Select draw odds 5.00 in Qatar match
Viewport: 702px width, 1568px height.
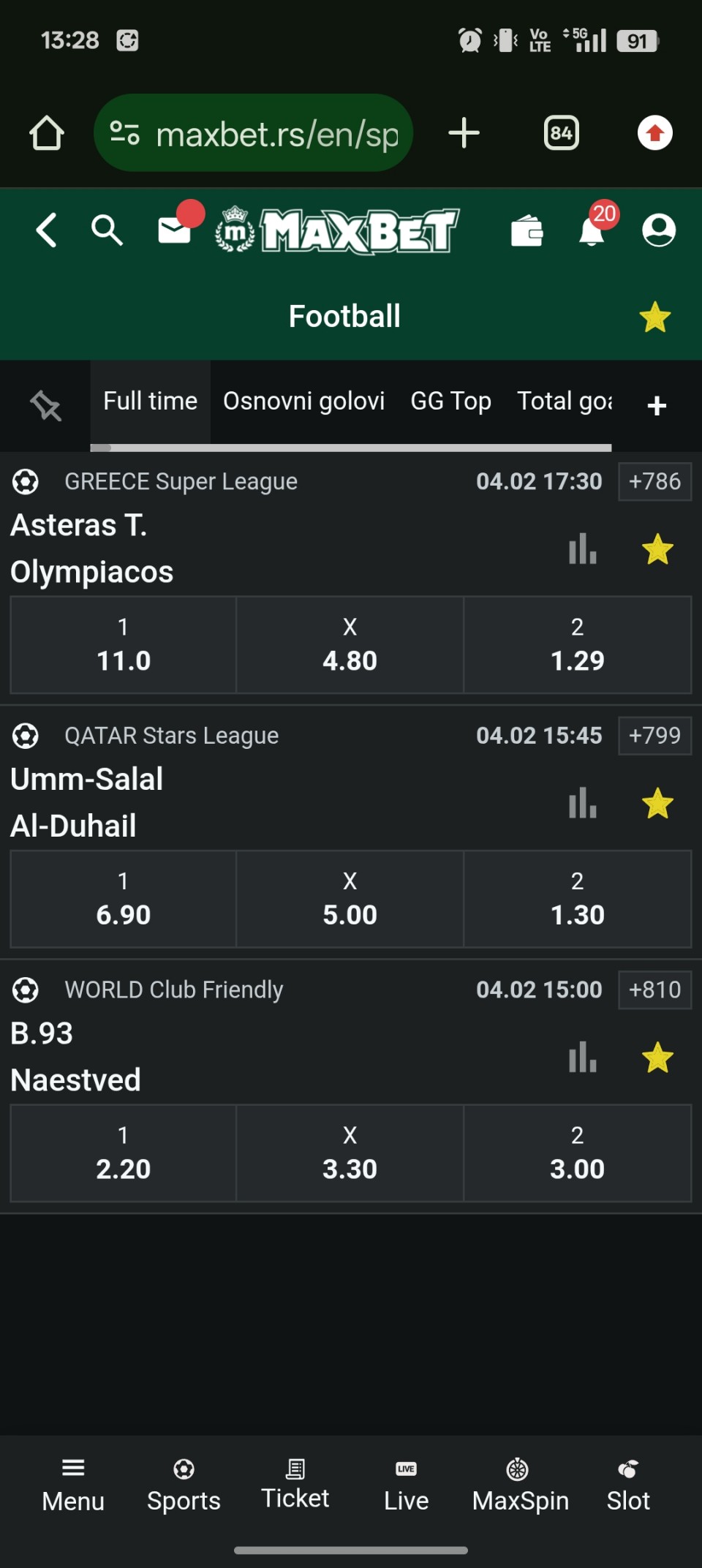coord(350,899)
